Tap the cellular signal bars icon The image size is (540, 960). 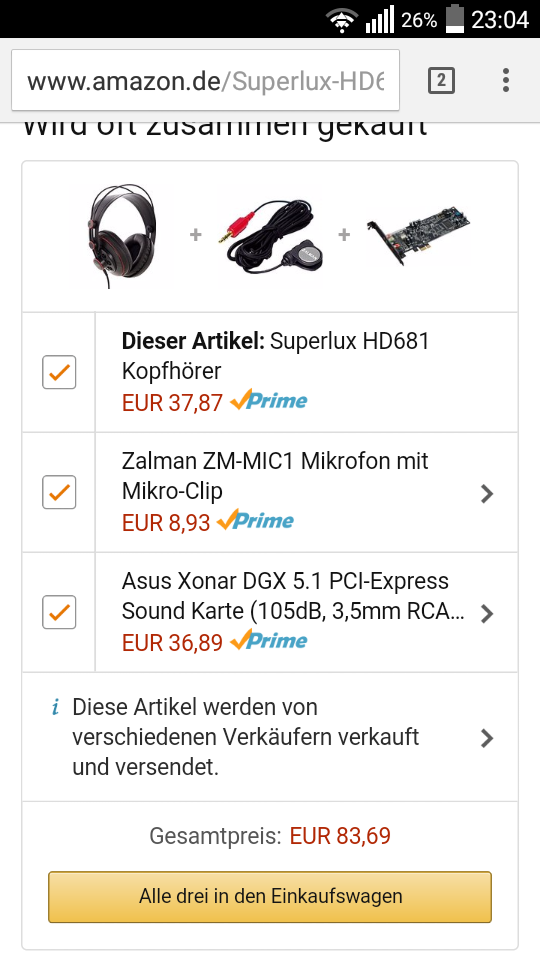pos(380,21)
